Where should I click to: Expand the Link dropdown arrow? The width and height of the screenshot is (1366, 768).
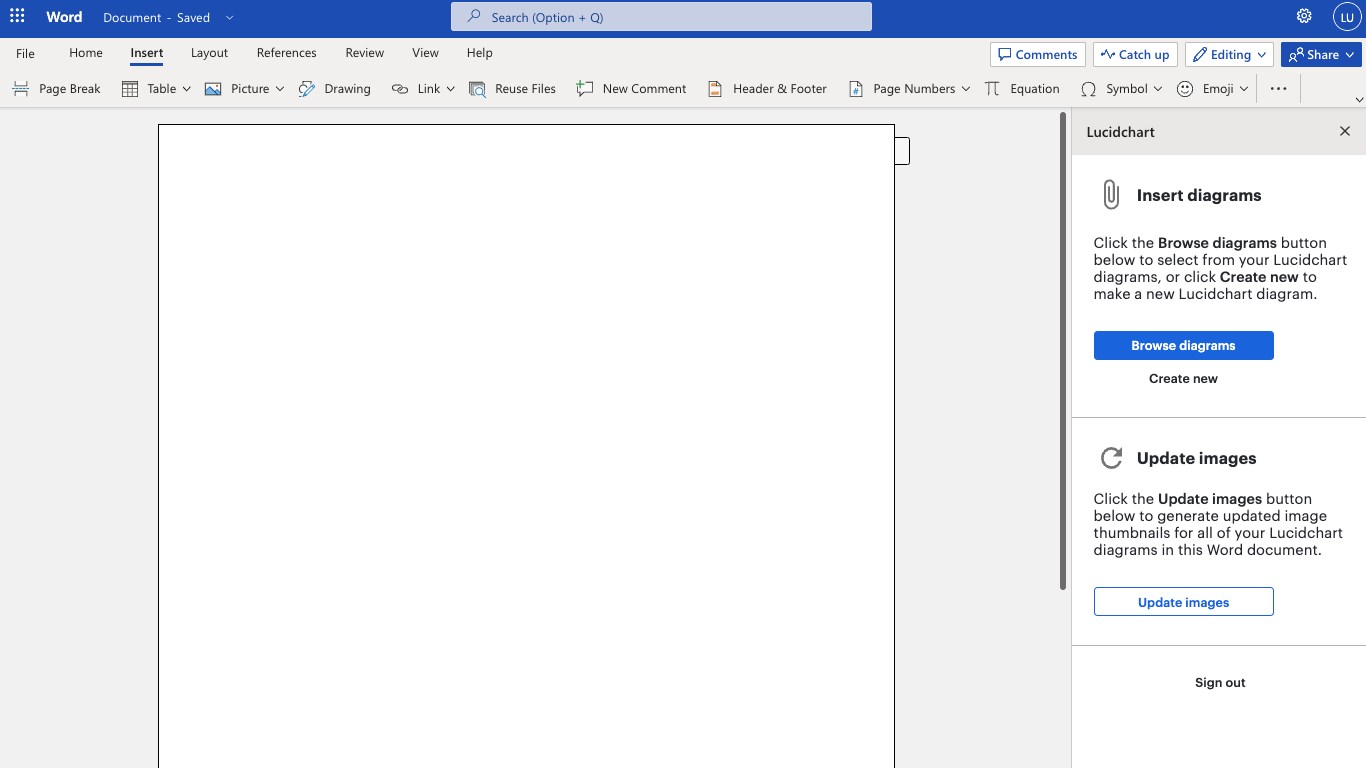click(x=450, y=89)
